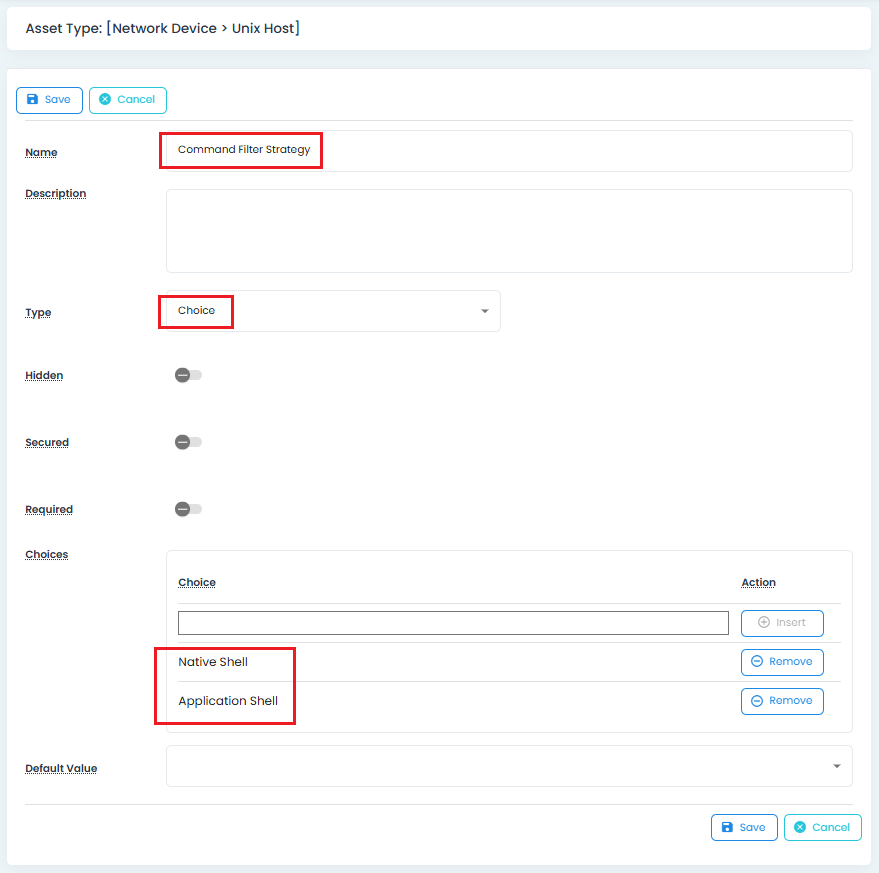879x873 pixels.
Task: Click minus icon beside Application Shell row
Action: click(x=757, y=701)
